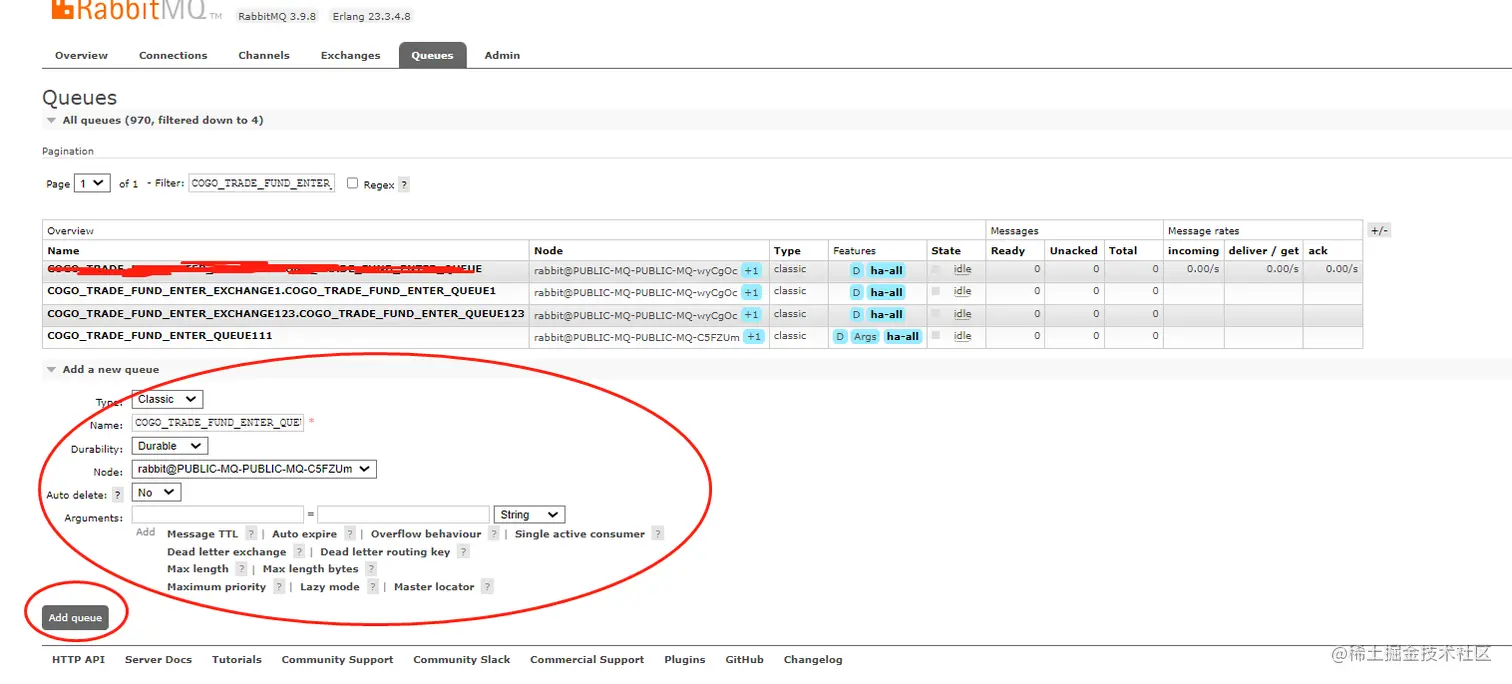Click the ha-all badge in EXCHANGE123 row
1512x684 pixels.
tap(886, 315)
